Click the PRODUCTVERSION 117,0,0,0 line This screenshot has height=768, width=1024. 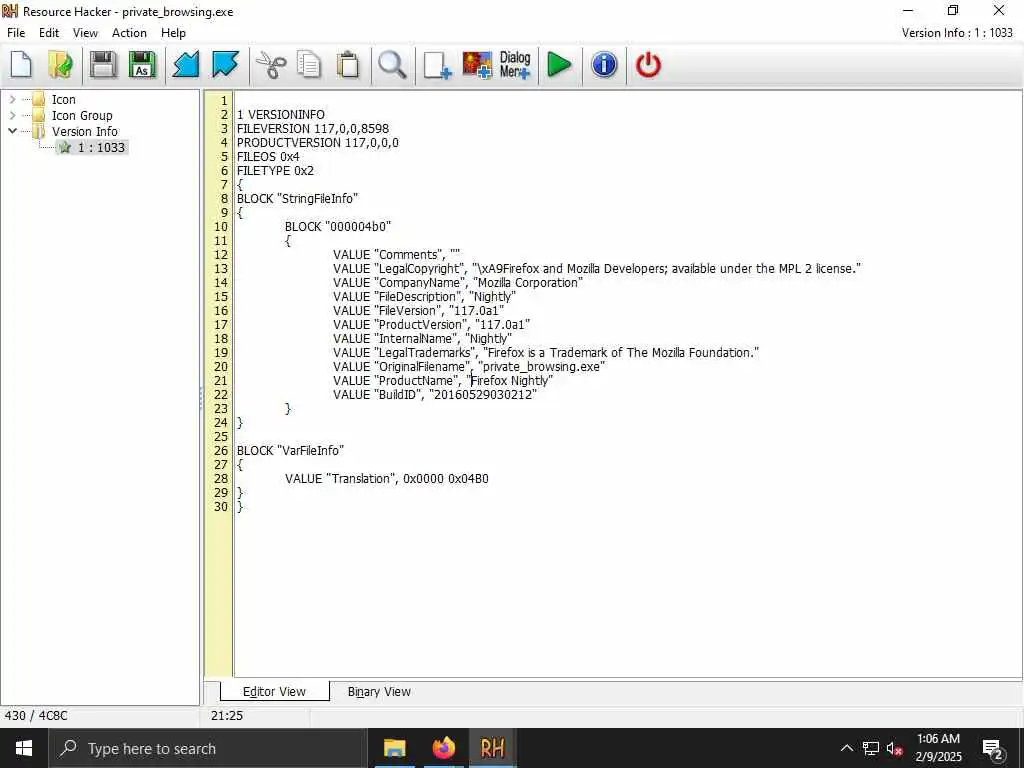point(317,142)
